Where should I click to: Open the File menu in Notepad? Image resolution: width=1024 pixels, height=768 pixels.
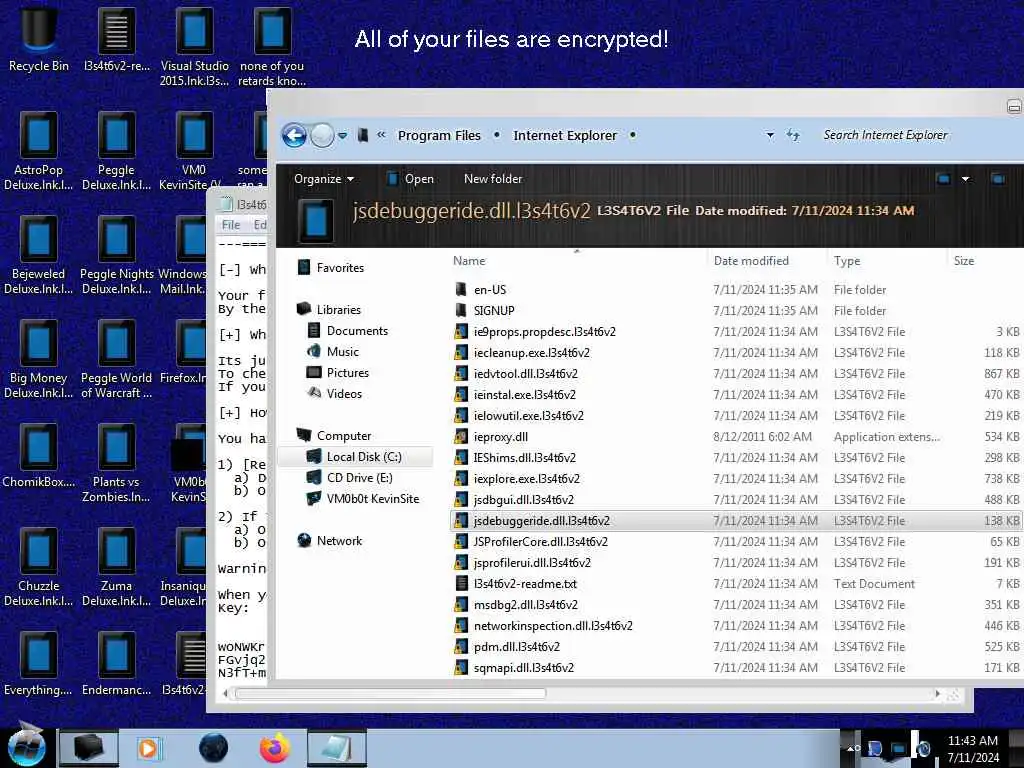click(x=231, y=225)
